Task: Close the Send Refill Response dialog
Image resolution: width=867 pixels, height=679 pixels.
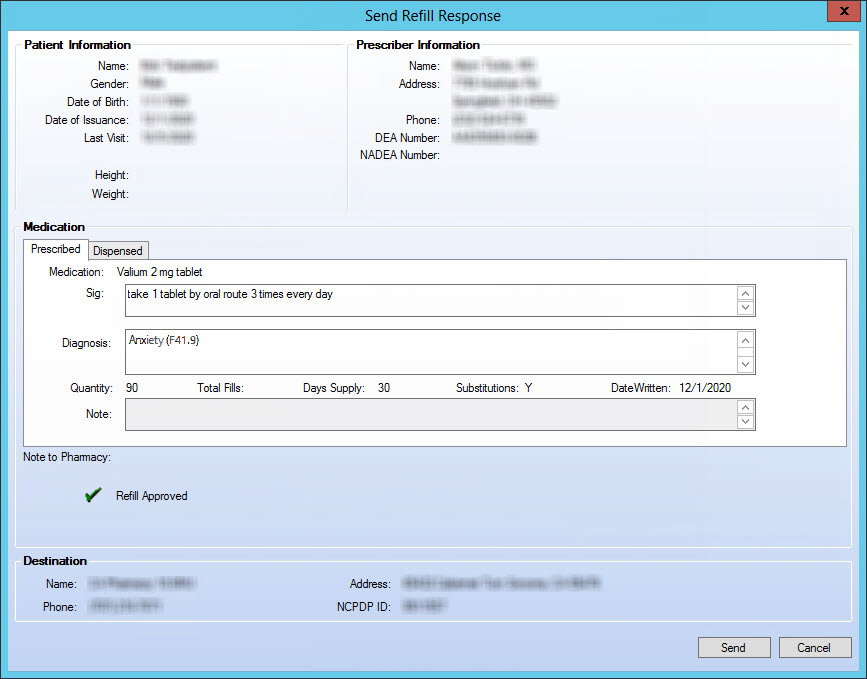Action: click(x=844, y=11)
